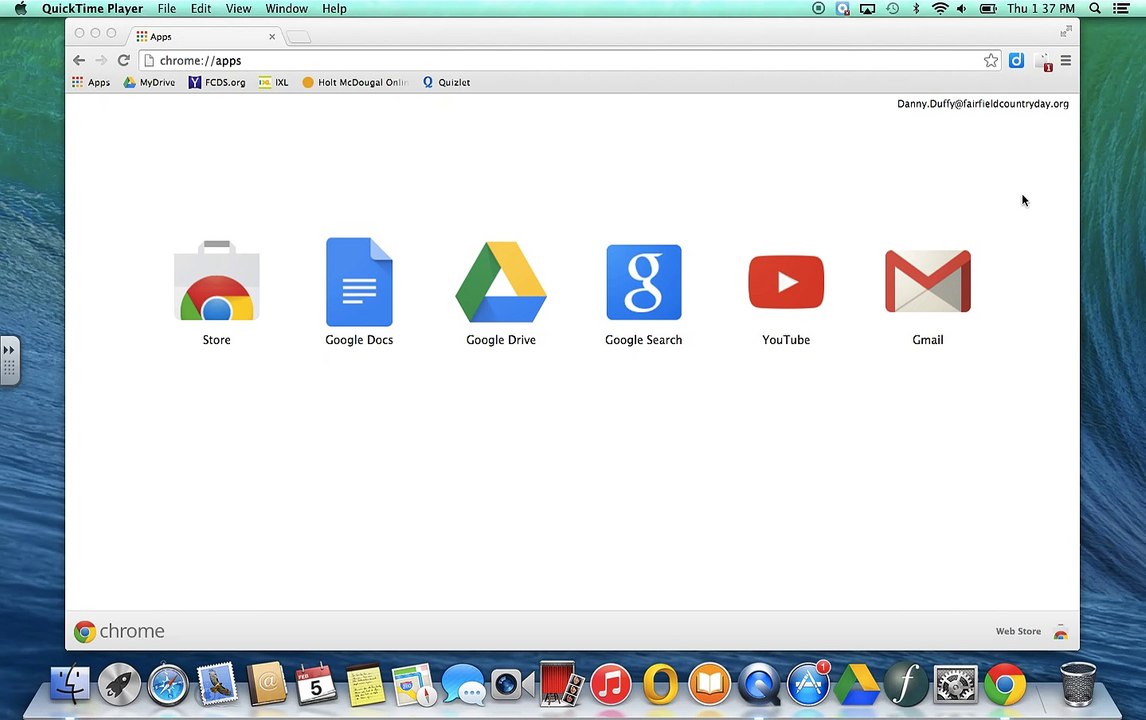Launch Safari from the Dock

pyautogui.click(x=168, y=685)
